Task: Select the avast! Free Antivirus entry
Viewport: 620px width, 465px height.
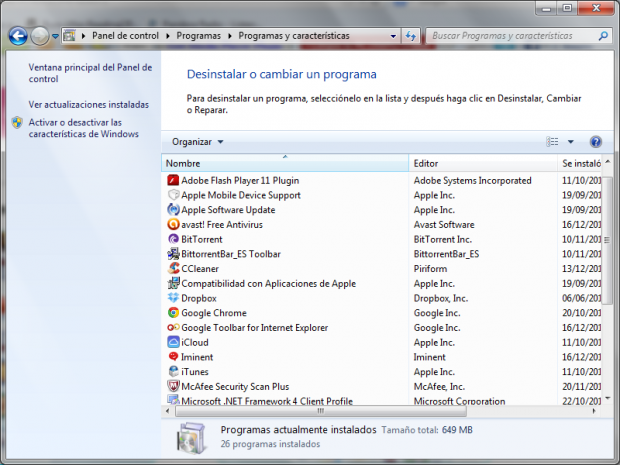Action: click(222, 224)
